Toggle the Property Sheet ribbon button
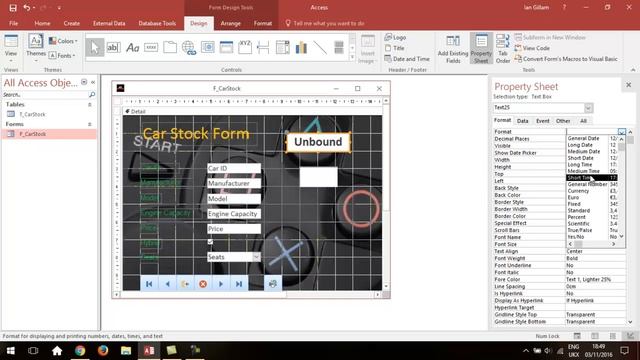 pos(481,49)
